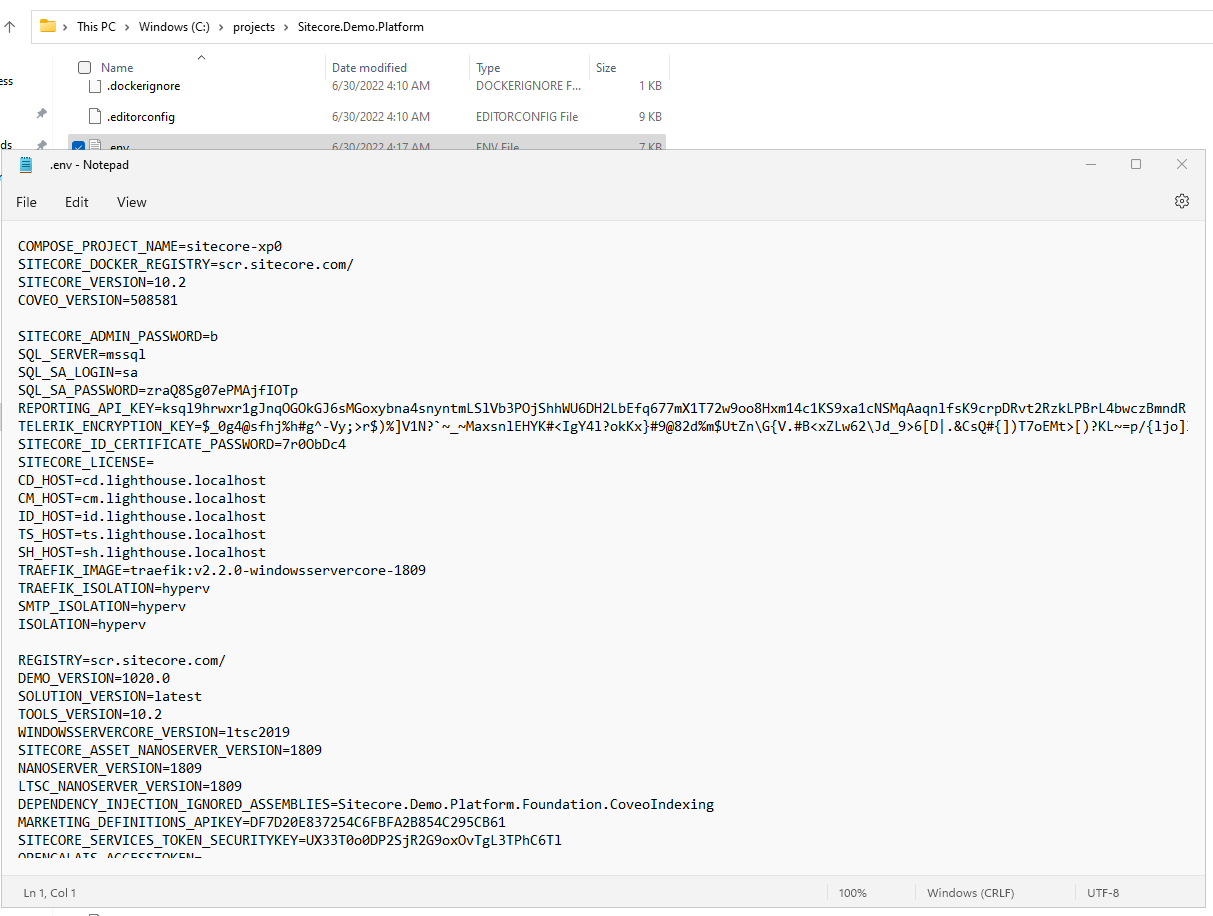Uncheck the .env file row checkbox
This screenshot has height=916, width=1213.
tap(78, 147)
